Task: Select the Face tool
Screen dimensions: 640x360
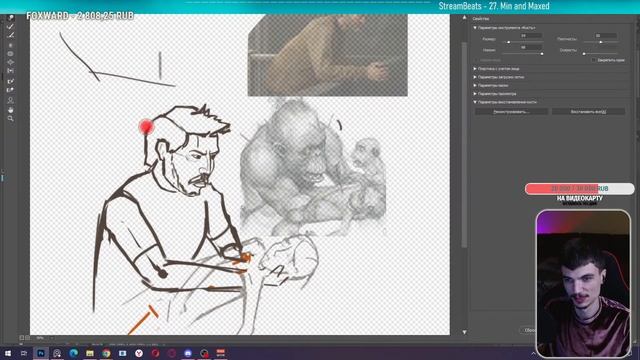Action: tap(11, 100)
